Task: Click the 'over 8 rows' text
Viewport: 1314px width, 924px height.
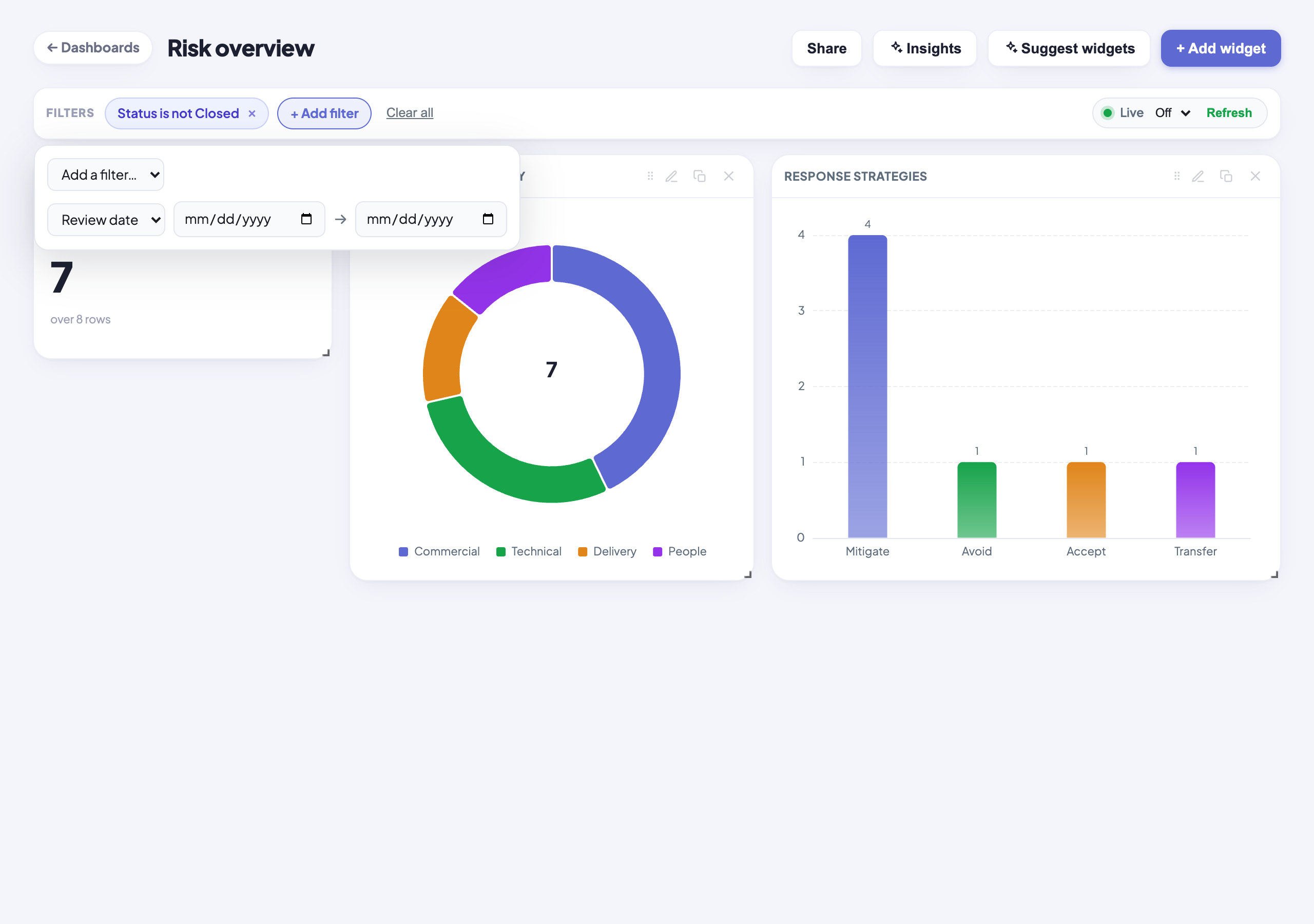Action: point(80,319)
